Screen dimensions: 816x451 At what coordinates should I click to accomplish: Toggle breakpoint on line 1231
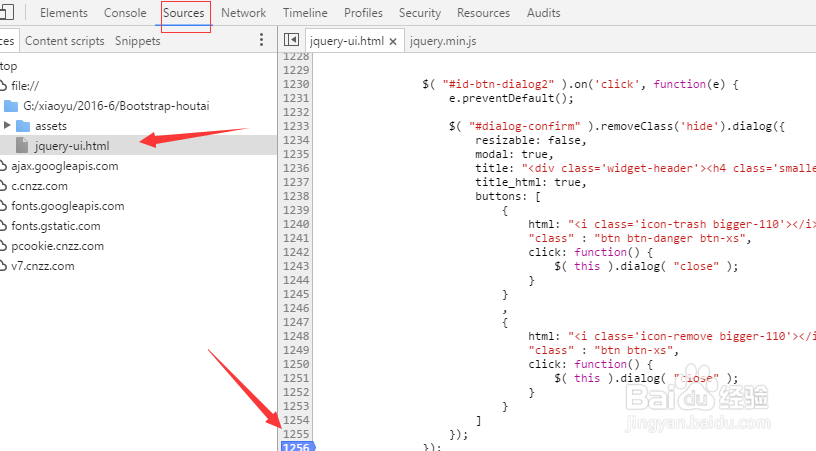tap(296, 98)
